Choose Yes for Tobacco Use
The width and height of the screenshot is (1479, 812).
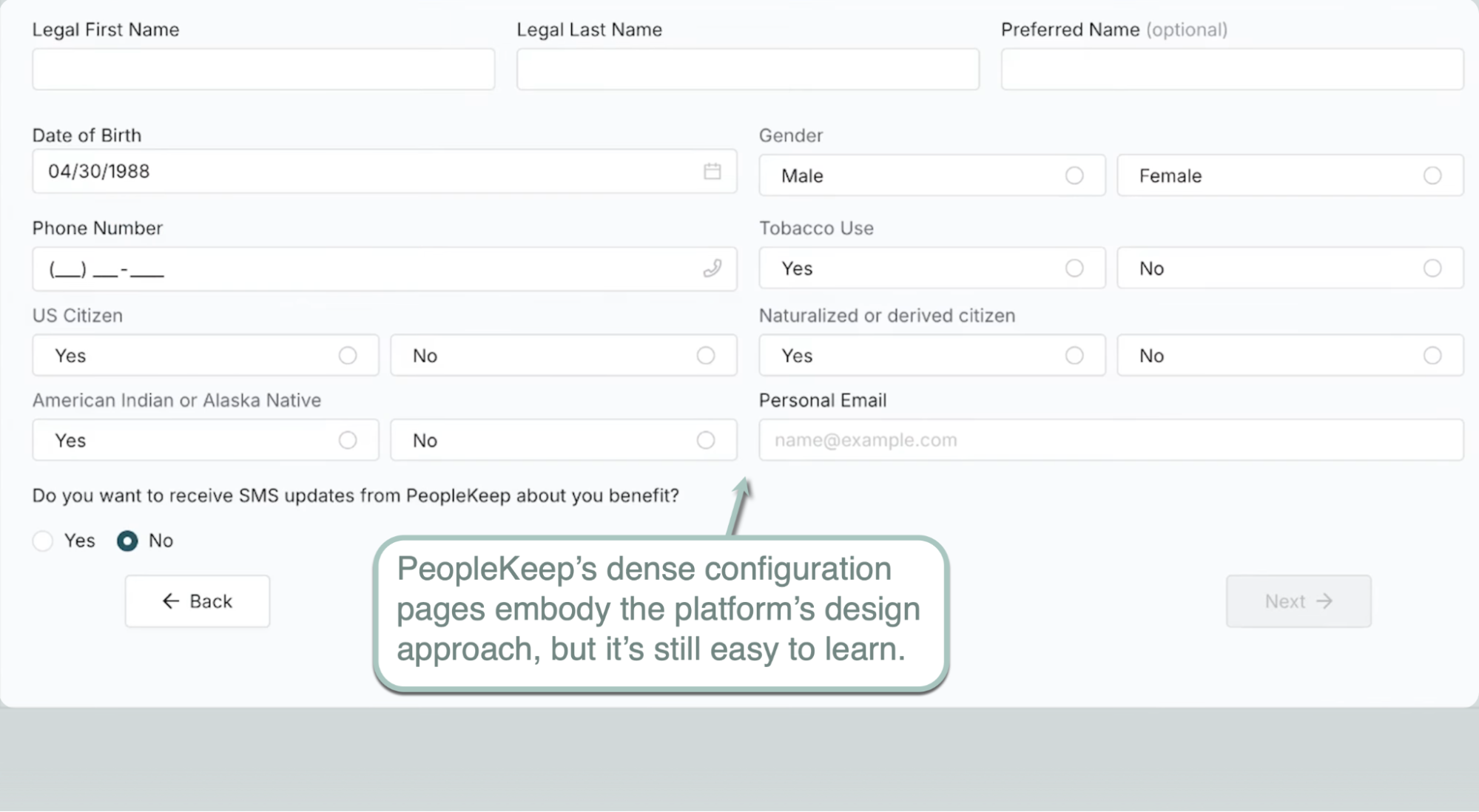point(1074,268)
